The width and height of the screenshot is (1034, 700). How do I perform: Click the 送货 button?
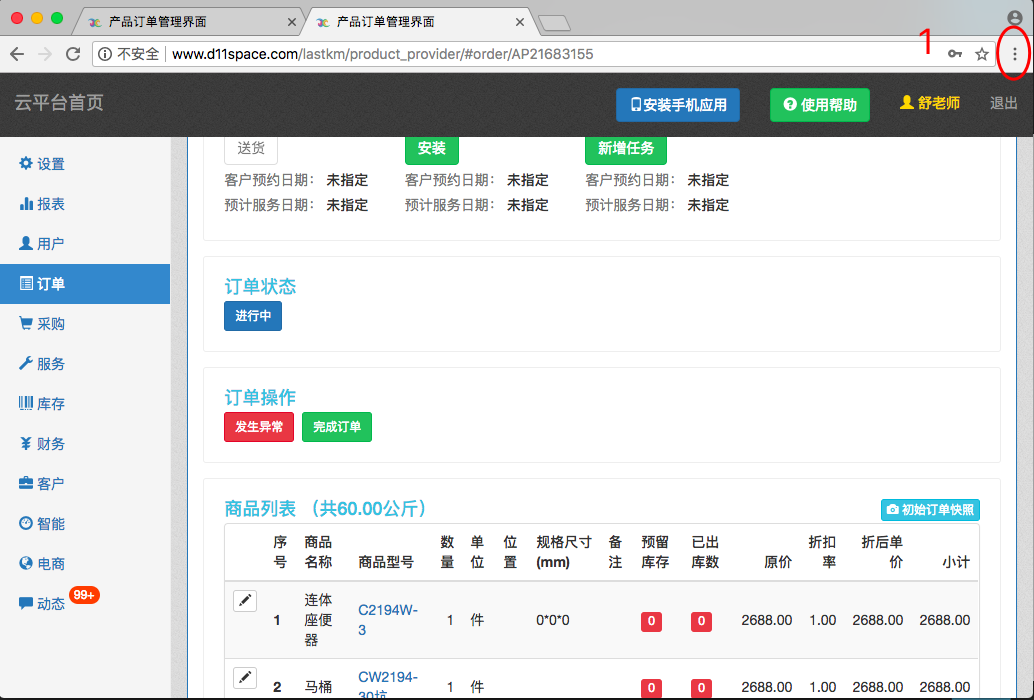click(x=251, y=148)
